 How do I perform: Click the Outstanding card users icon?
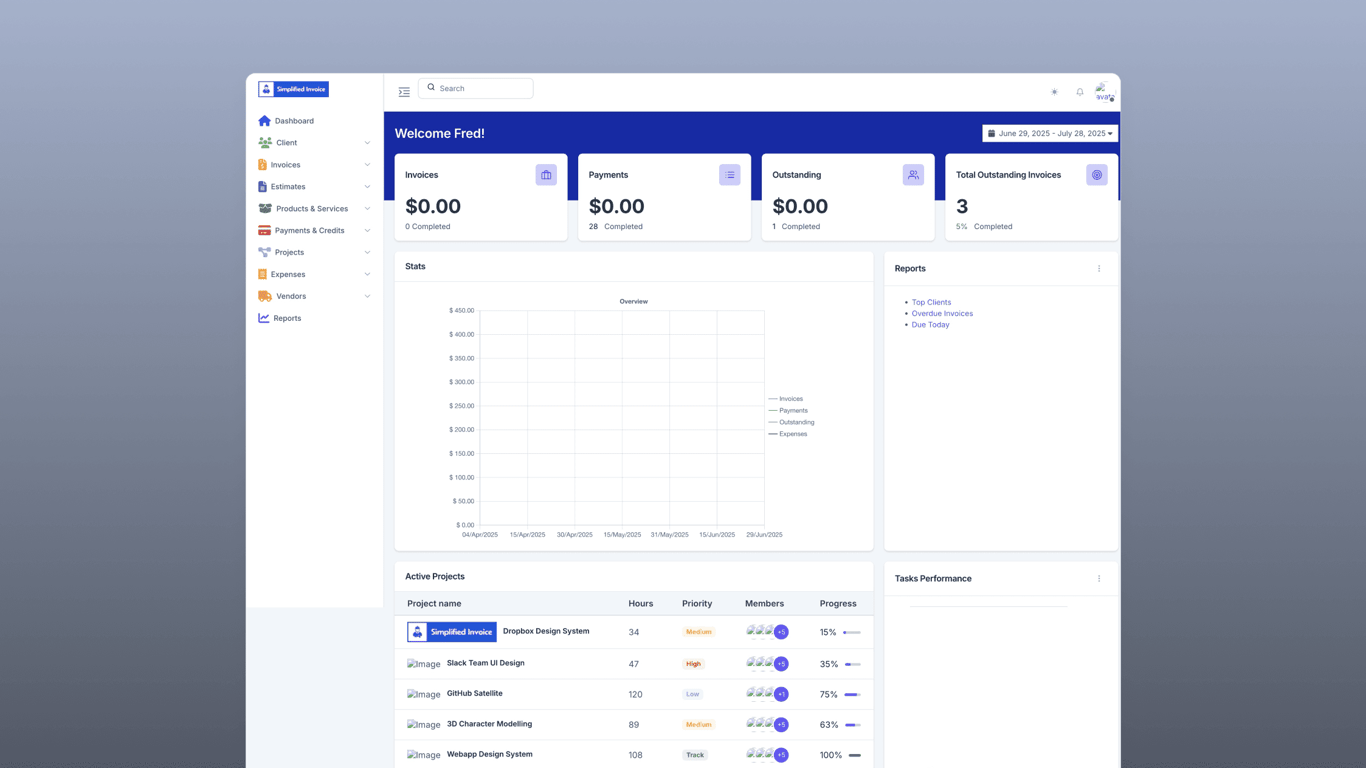913,175
